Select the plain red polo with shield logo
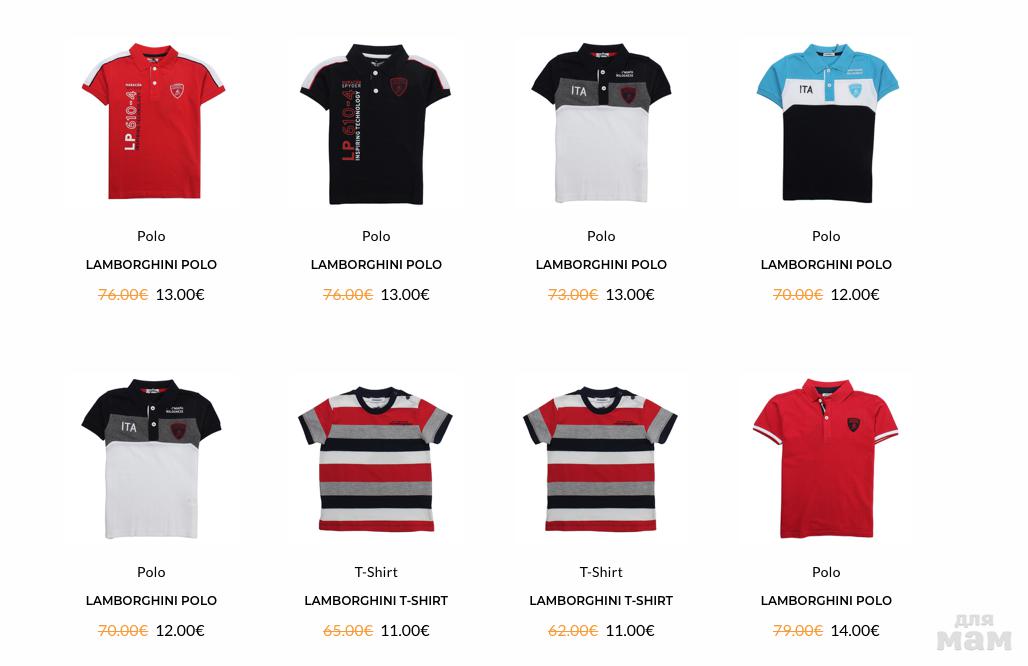 826,458
